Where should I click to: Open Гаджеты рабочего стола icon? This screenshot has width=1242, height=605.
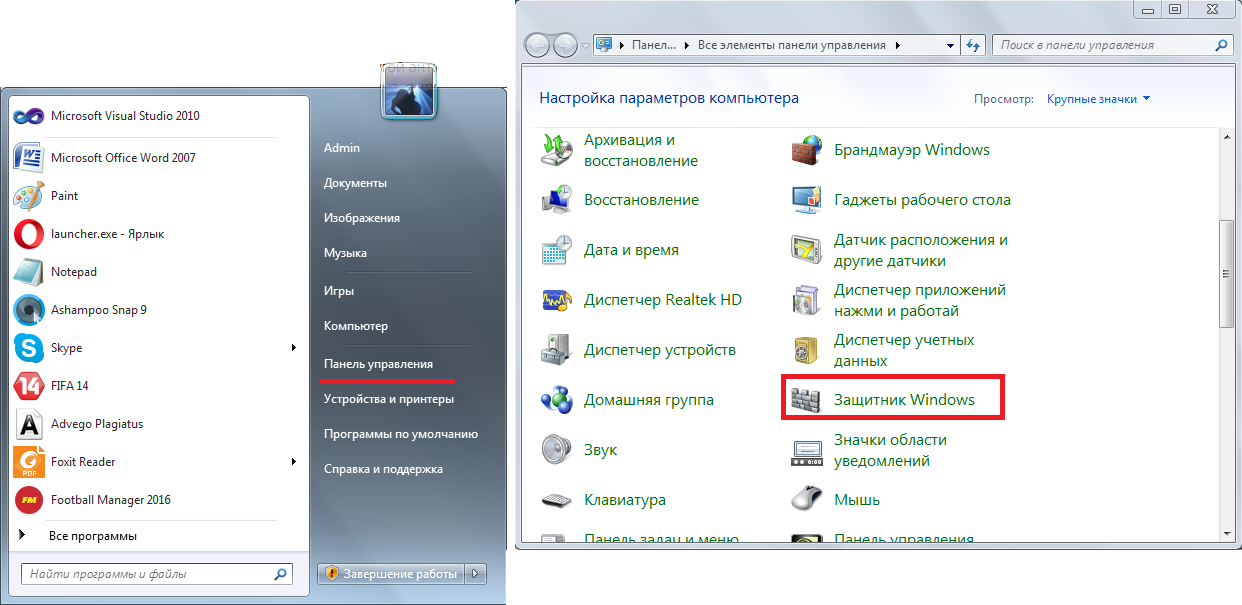coord(807,200)
